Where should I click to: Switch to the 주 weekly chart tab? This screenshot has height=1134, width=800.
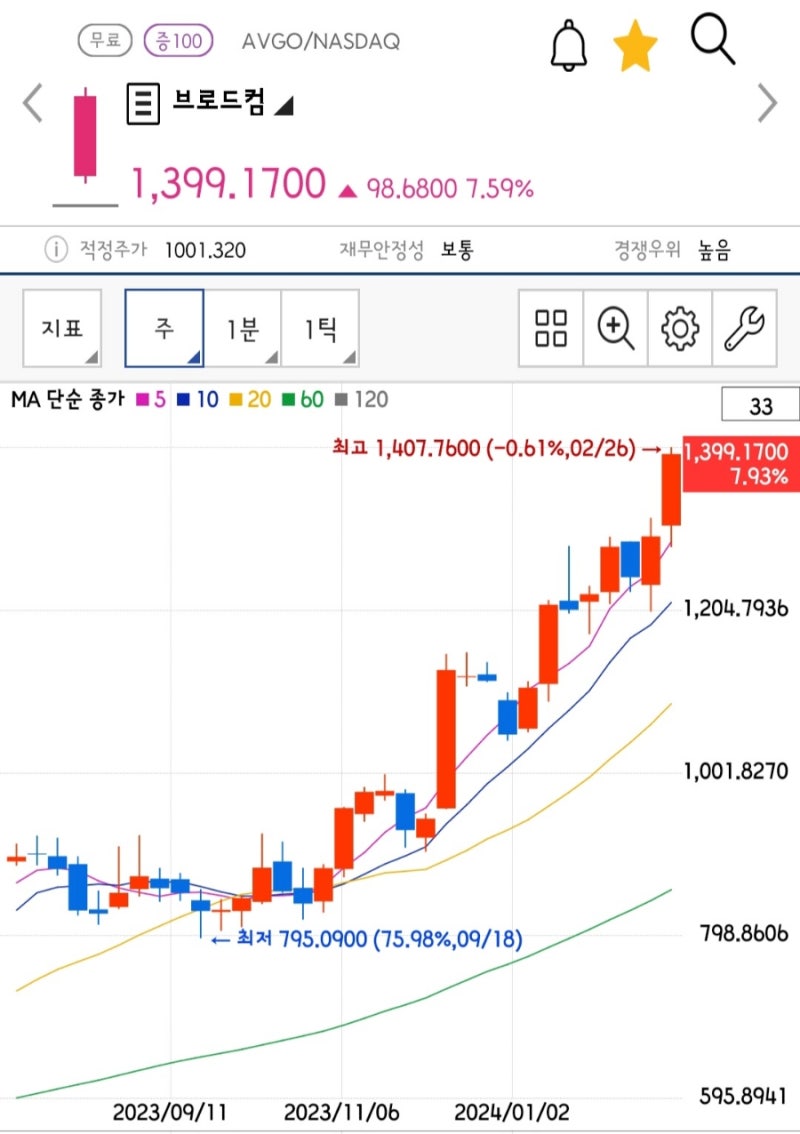164,328
